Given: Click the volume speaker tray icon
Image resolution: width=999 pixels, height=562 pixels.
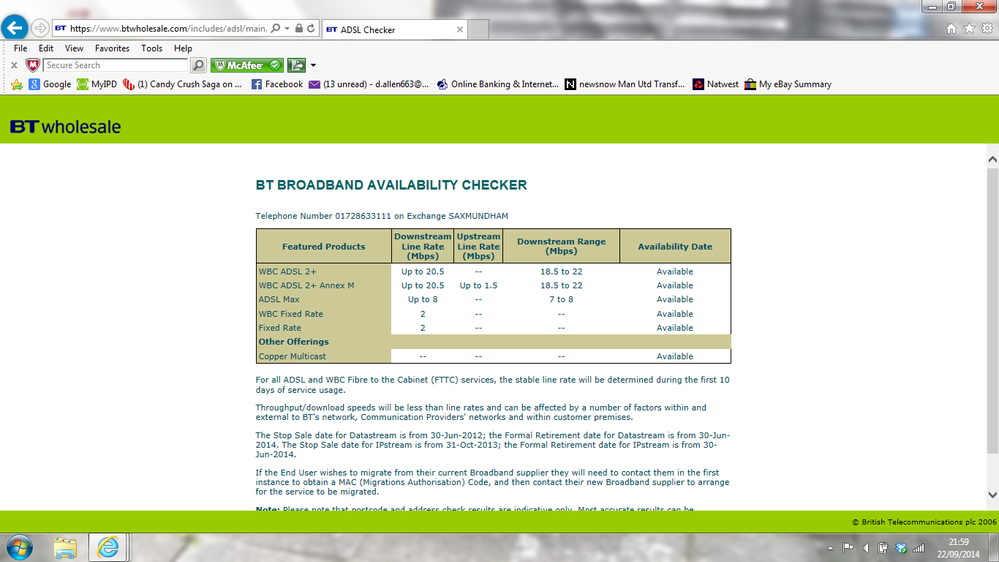Looking at the screenshot, I should point(865,548).
